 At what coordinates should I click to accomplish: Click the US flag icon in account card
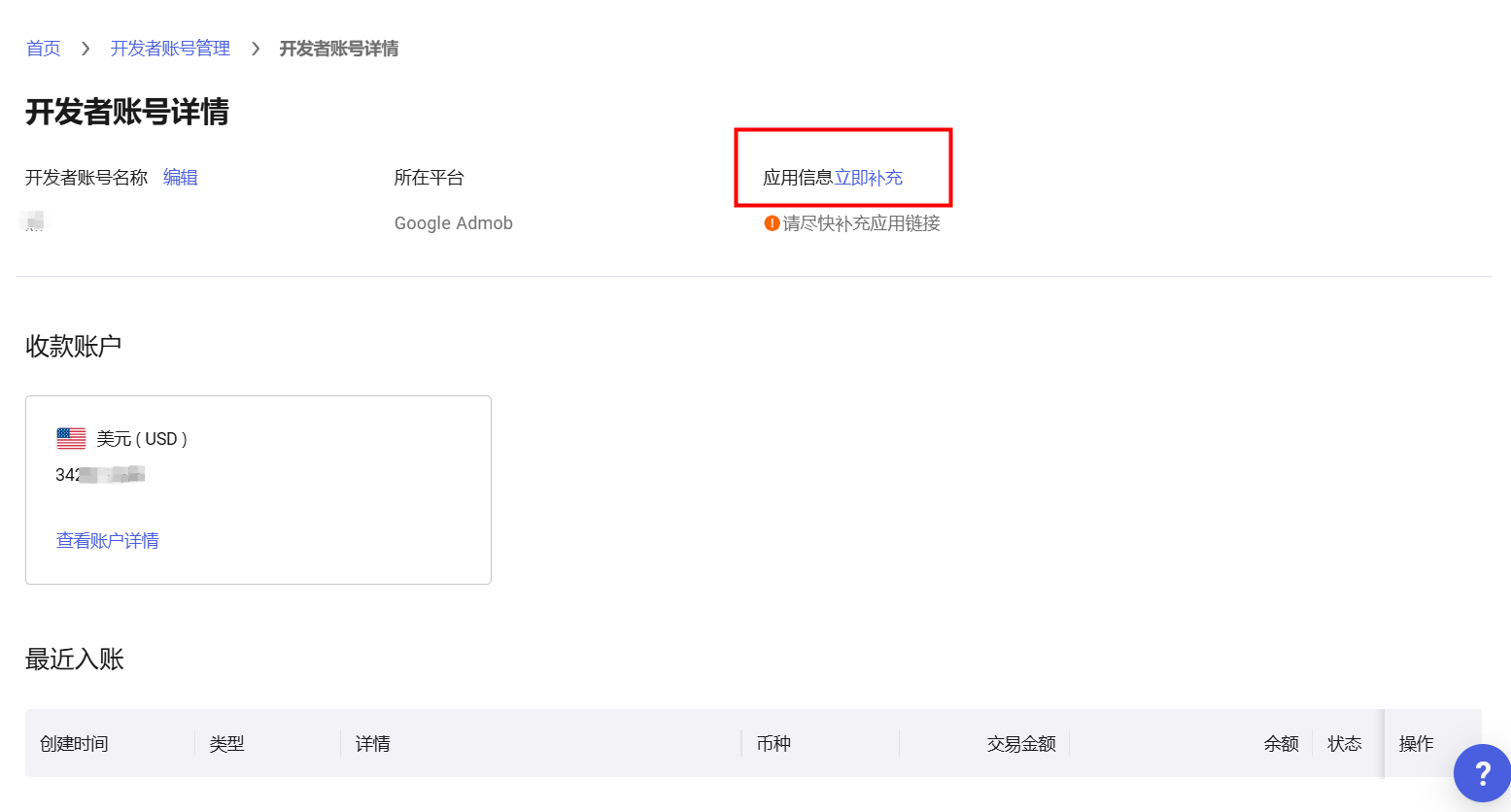click(71, 438)
